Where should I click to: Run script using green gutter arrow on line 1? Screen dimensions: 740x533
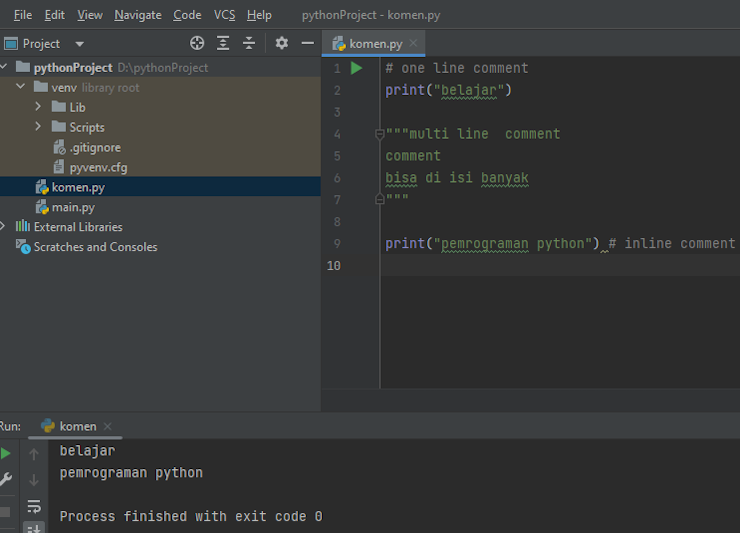(356, 68)
